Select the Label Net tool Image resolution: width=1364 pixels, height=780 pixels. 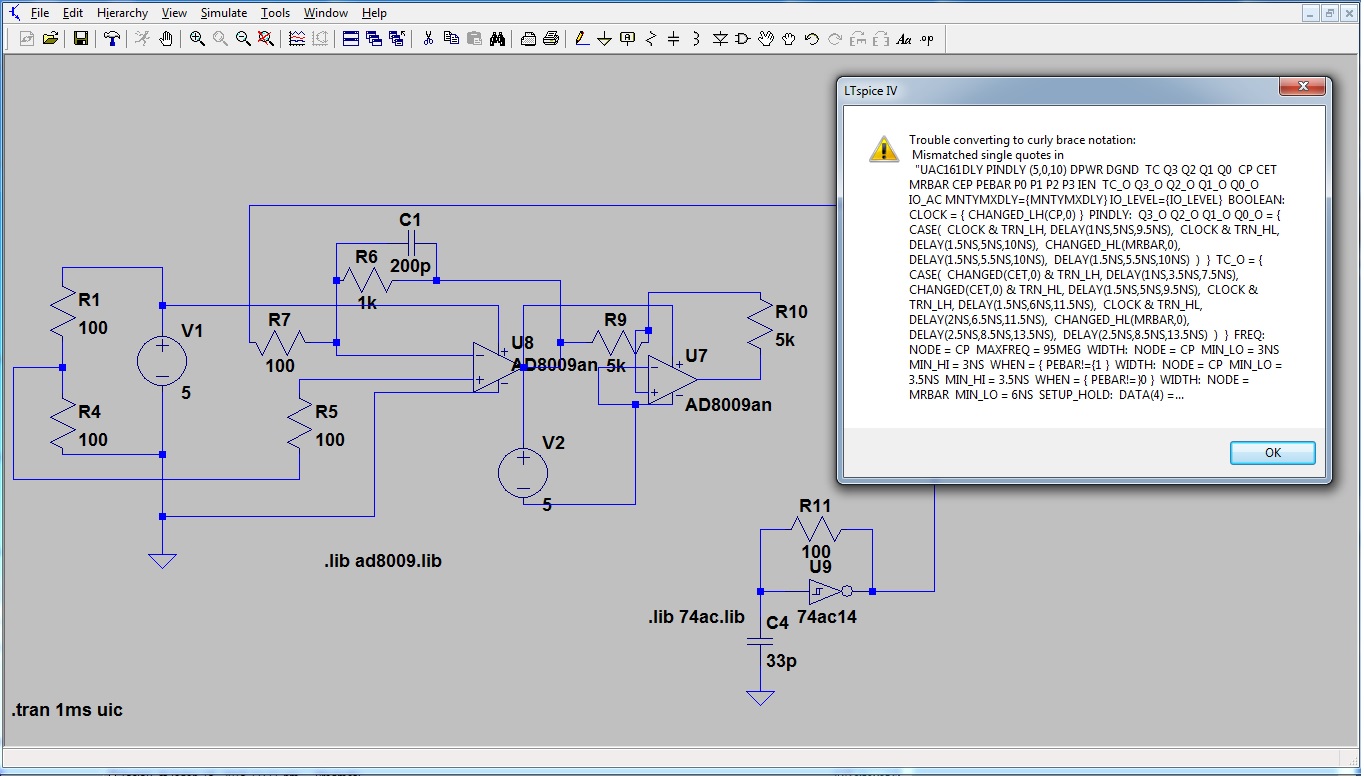click(627, 39)
